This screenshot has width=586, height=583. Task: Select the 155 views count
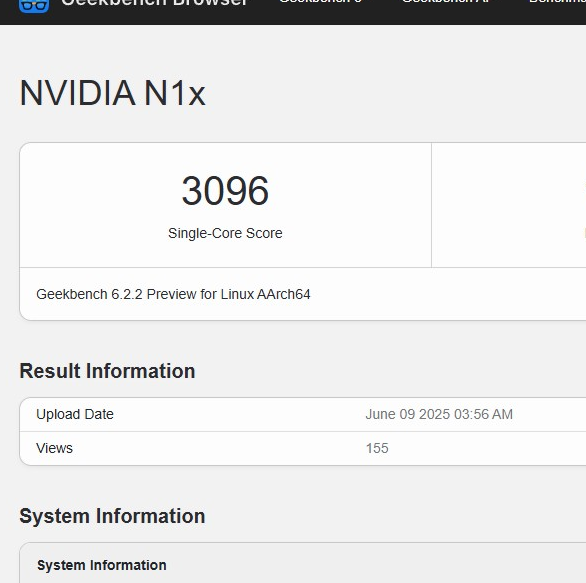[x=377, y=448]
